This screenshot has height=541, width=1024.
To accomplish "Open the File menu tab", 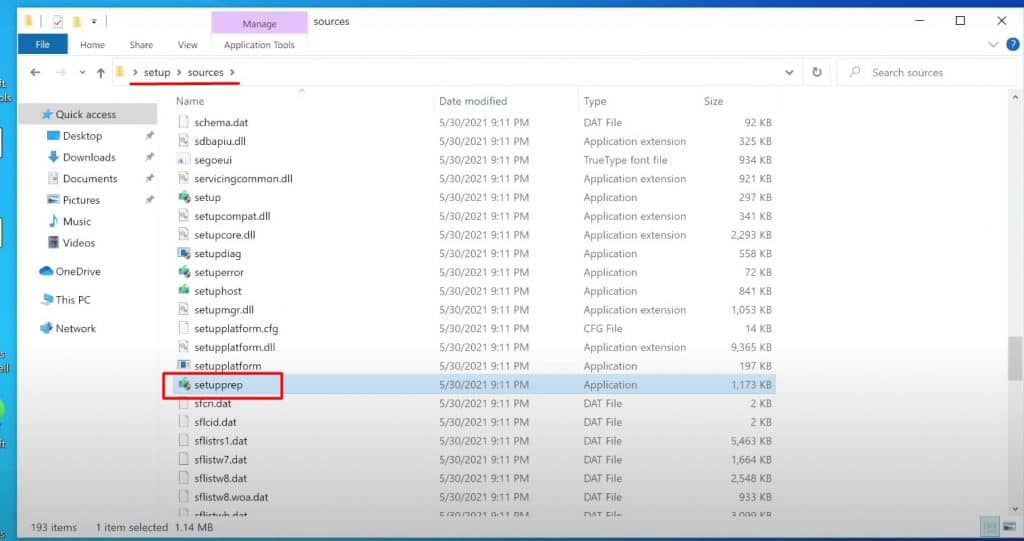I will 42,45.
